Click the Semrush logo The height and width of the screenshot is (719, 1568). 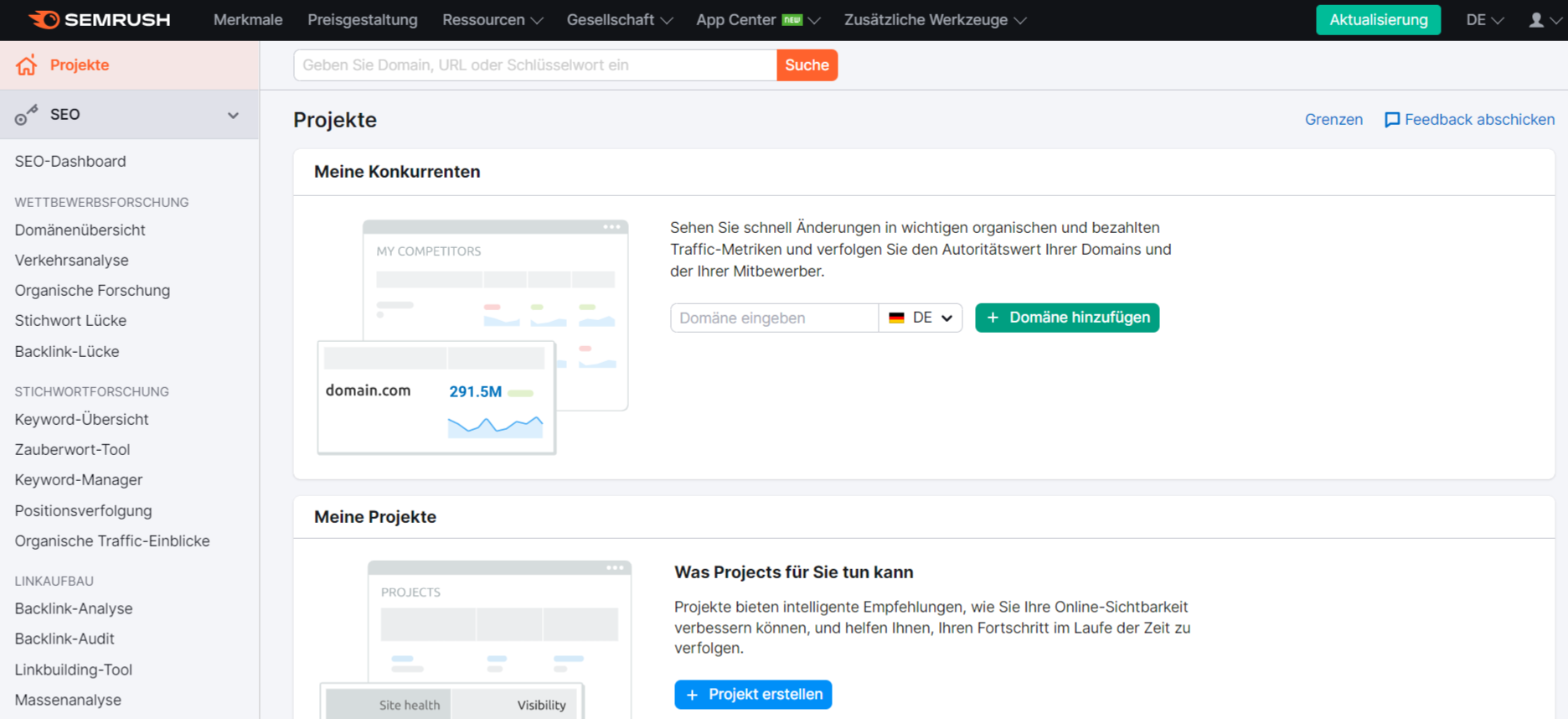(x=100, y=20)
